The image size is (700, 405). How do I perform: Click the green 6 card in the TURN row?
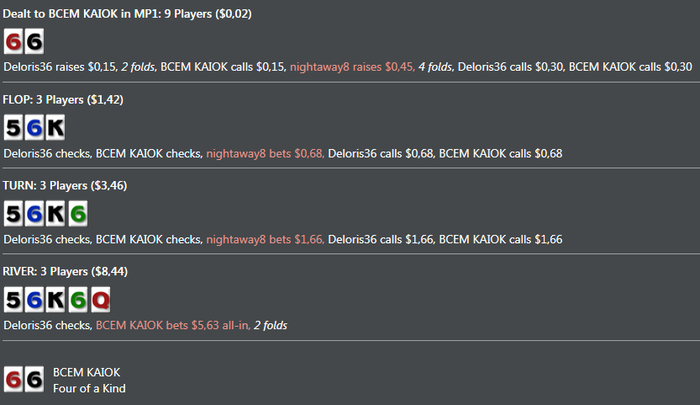(77, 214)
